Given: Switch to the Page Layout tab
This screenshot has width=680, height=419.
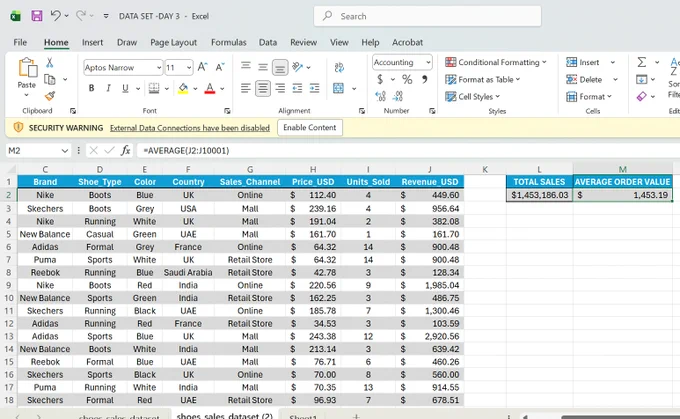Looking at the screenshot, I should tap(173, 42).
